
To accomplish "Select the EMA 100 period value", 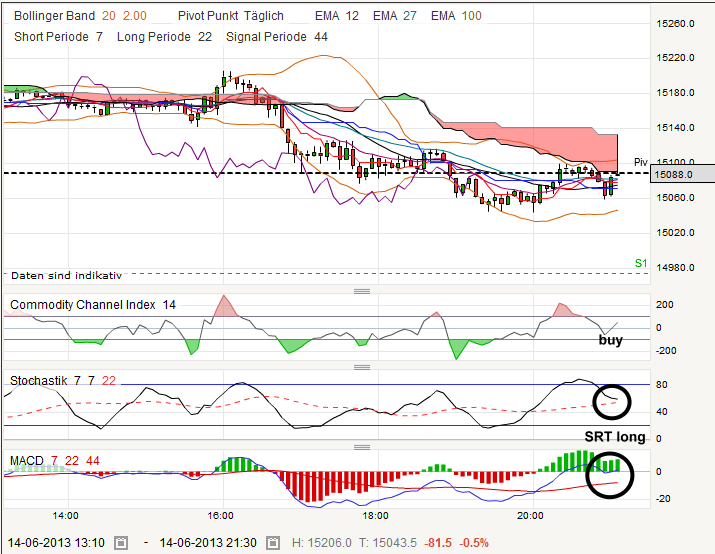I will (x=471, y=16).
